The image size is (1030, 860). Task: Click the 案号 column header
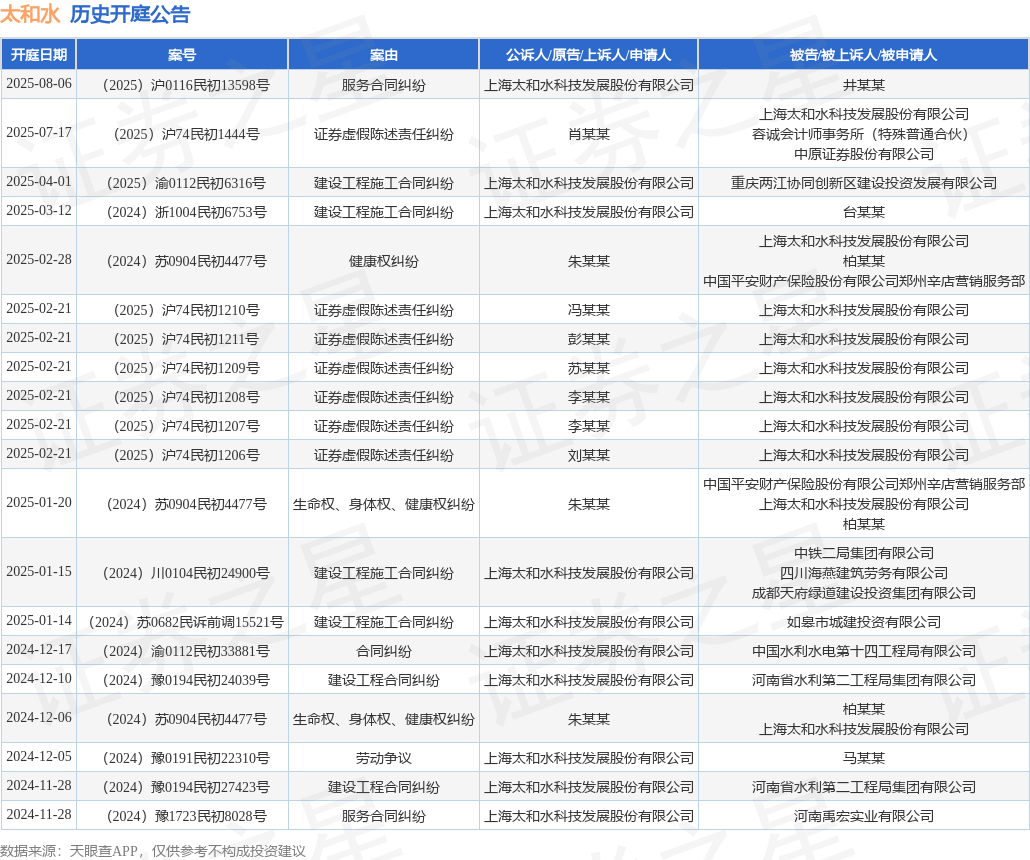point(182,55)
